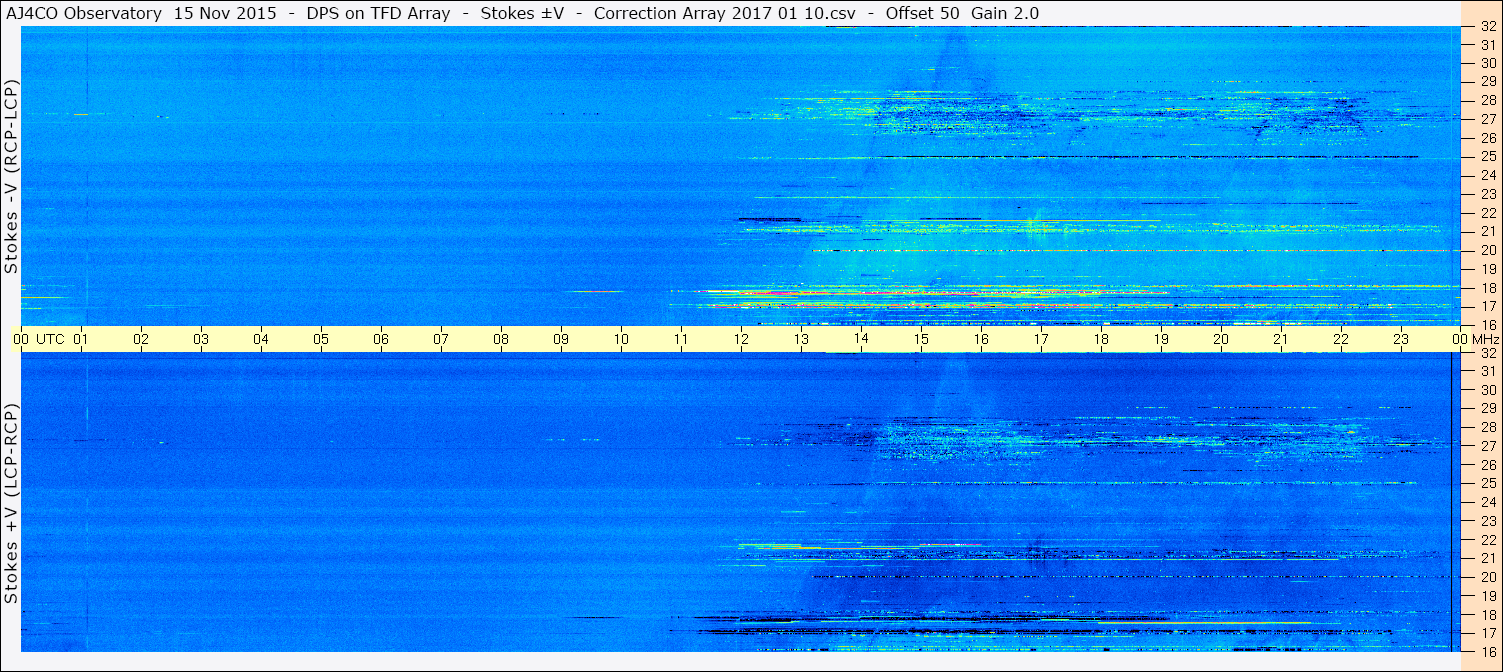Choose the 07 hour marker on time bar

(441, 339)
